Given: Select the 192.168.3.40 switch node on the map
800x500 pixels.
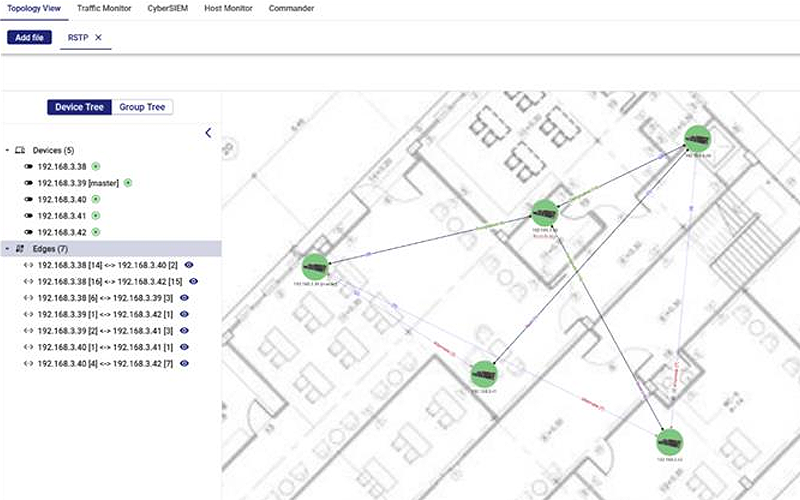Looking at the screenshot, I should pos(697,139).
